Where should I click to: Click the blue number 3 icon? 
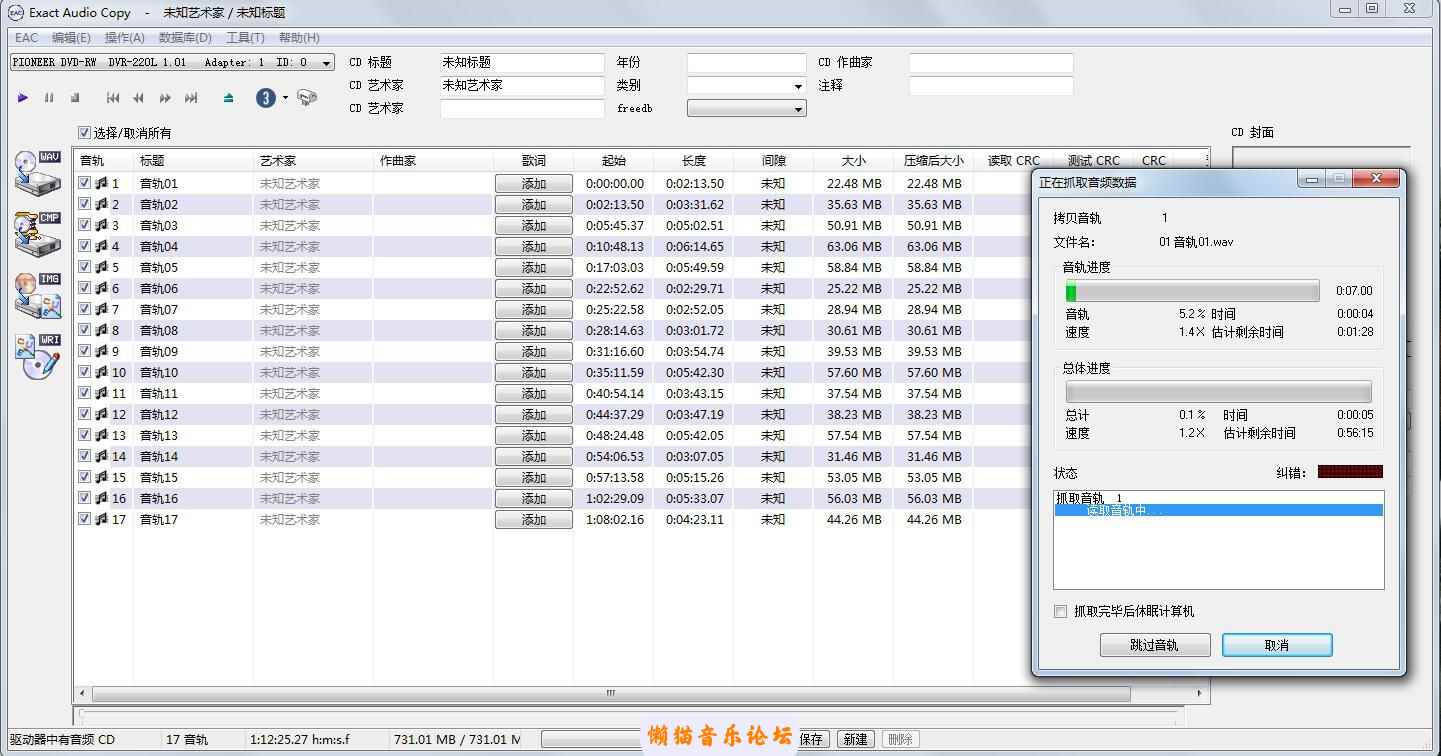tap(266, 98)
